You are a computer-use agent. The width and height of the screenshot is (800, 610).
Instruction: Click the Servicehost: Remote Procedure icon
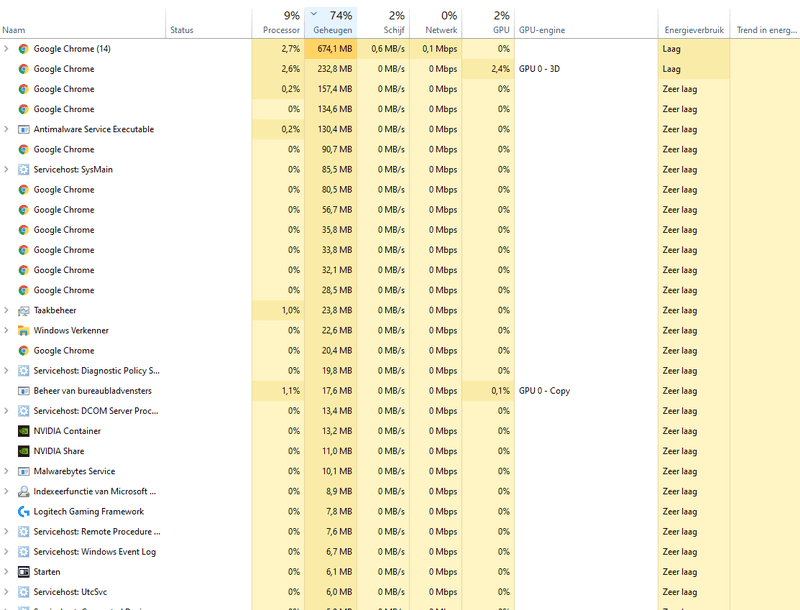coord(23,532)
